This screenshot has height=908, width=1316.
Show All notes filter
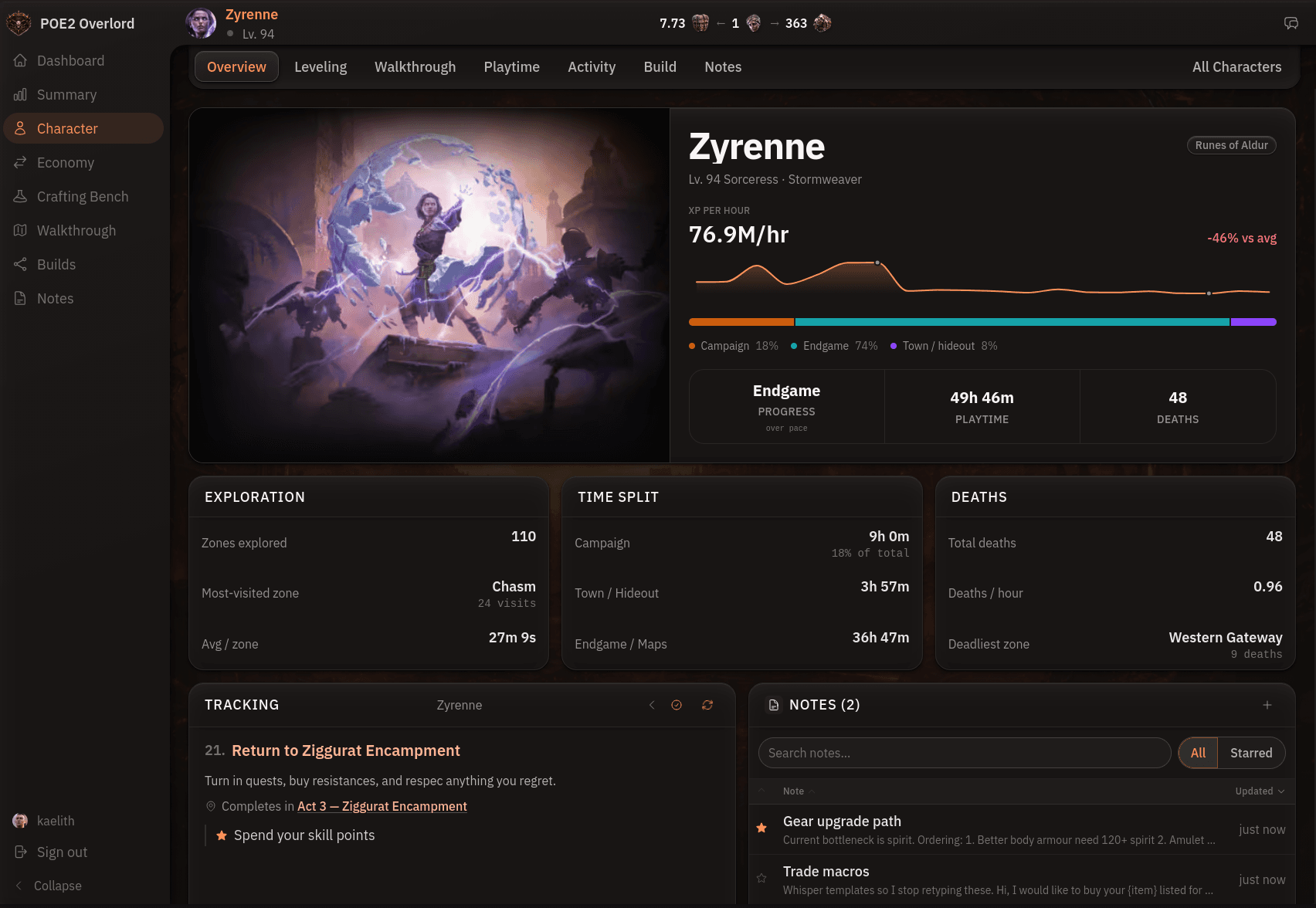coord(1199,753)
